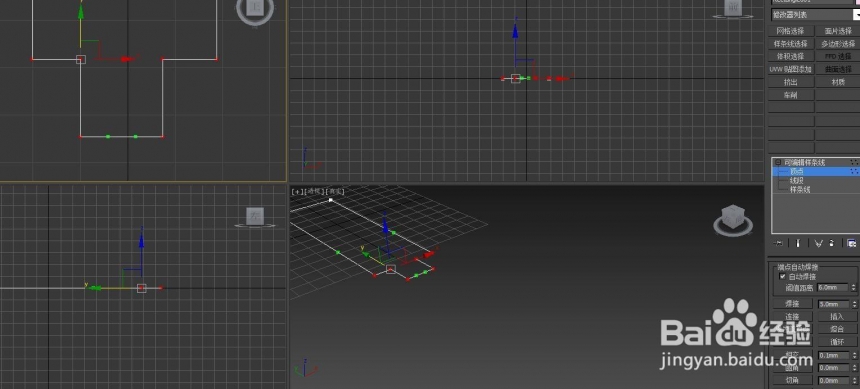The width and height of the screenshot is (860, 389).
Task: Click the 车削 lathe button
Action: [790, 95]
